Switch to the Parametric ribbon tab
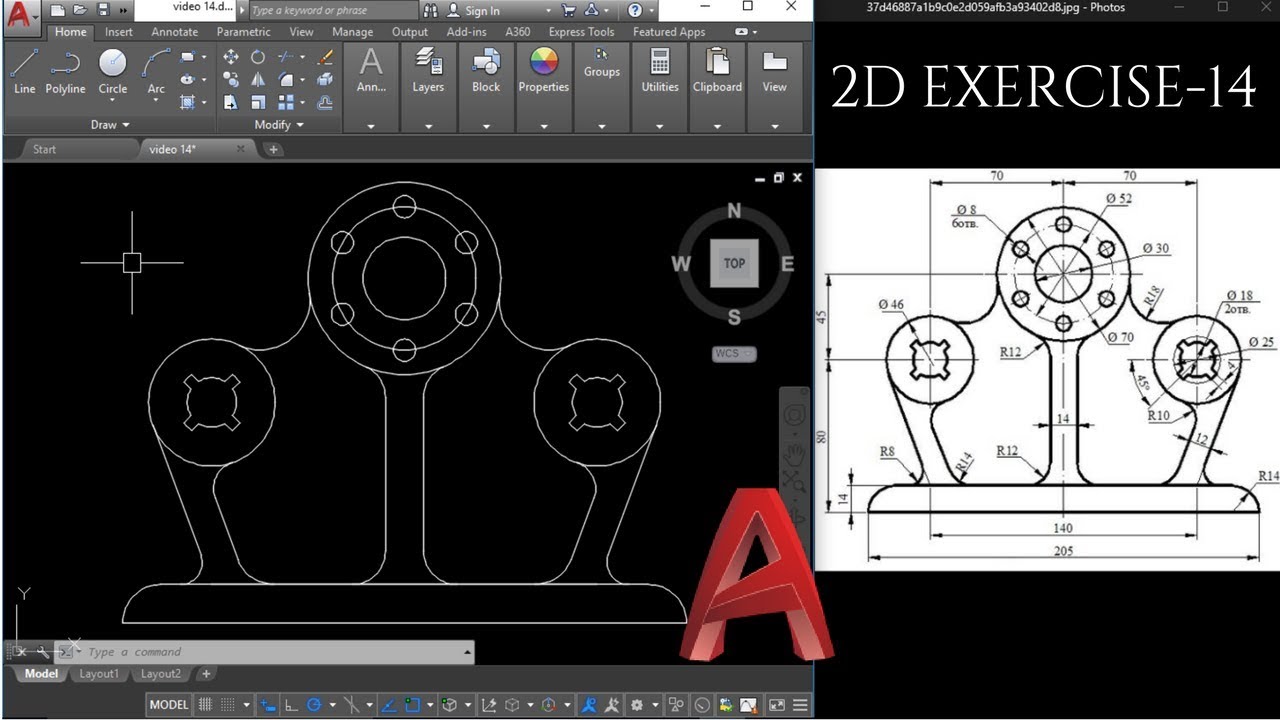The height and width of the screenshot is (720, 1280). coord(245,32)
